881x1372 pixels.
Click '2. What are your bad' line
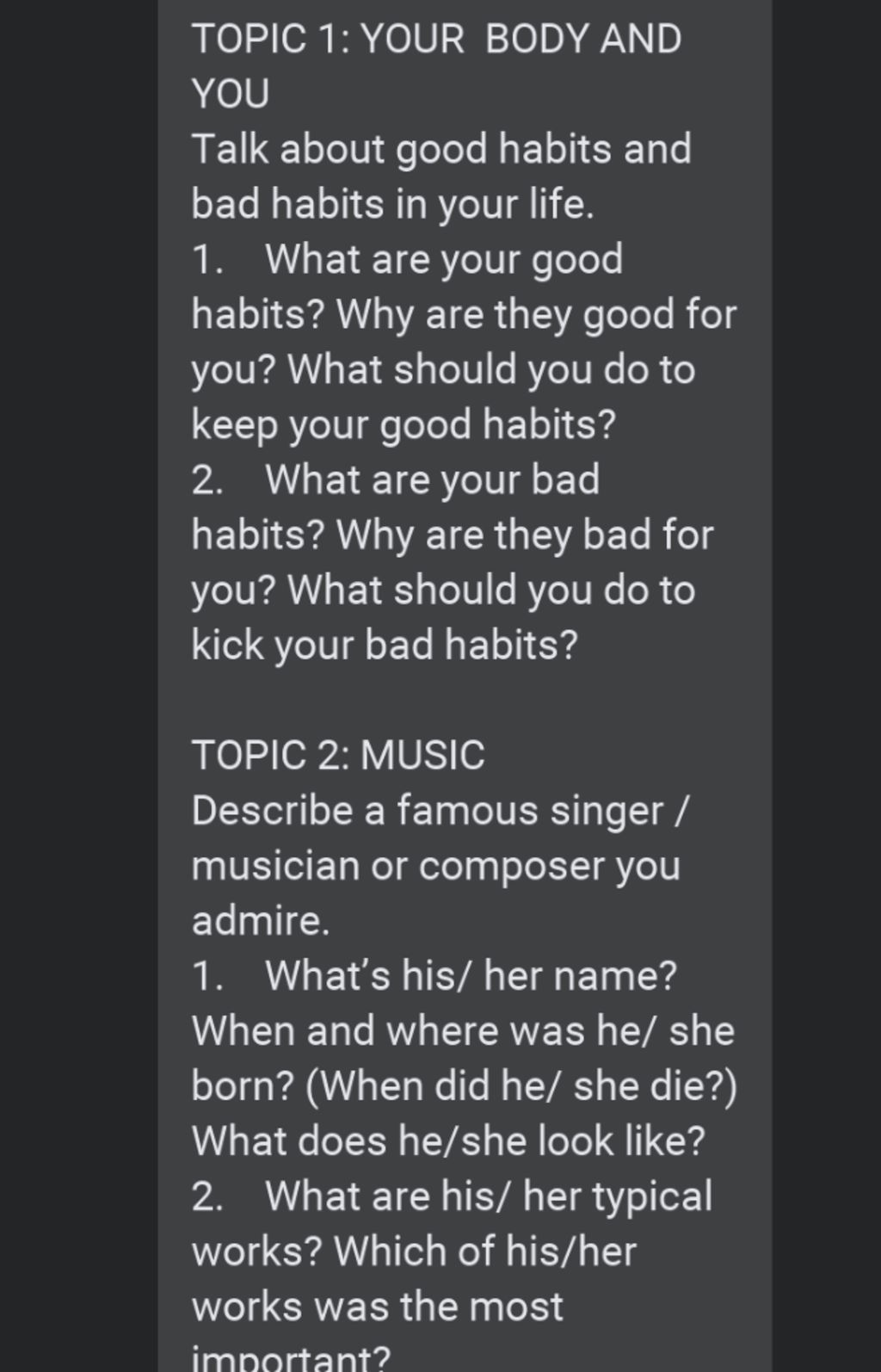click(396, 480)
